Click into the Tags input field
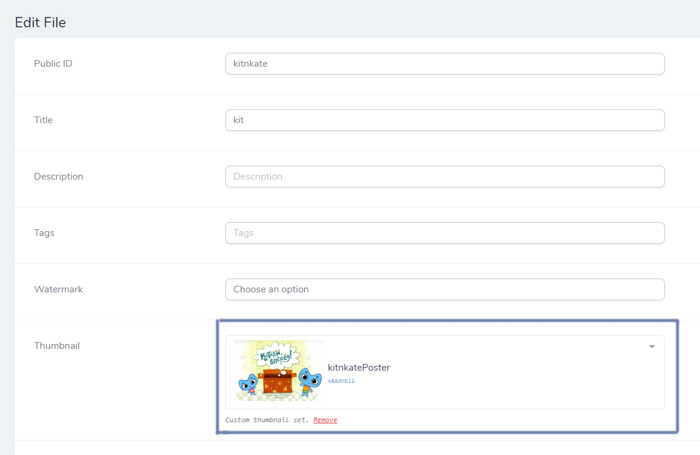This screenshot has width=700, height=455. [x=445, y=233]
